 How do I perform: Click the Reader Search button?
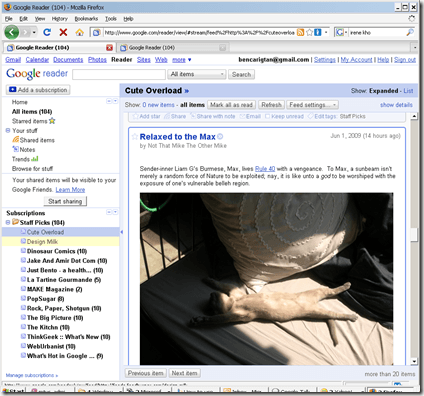pyautogui.click(x=241, y=74)
